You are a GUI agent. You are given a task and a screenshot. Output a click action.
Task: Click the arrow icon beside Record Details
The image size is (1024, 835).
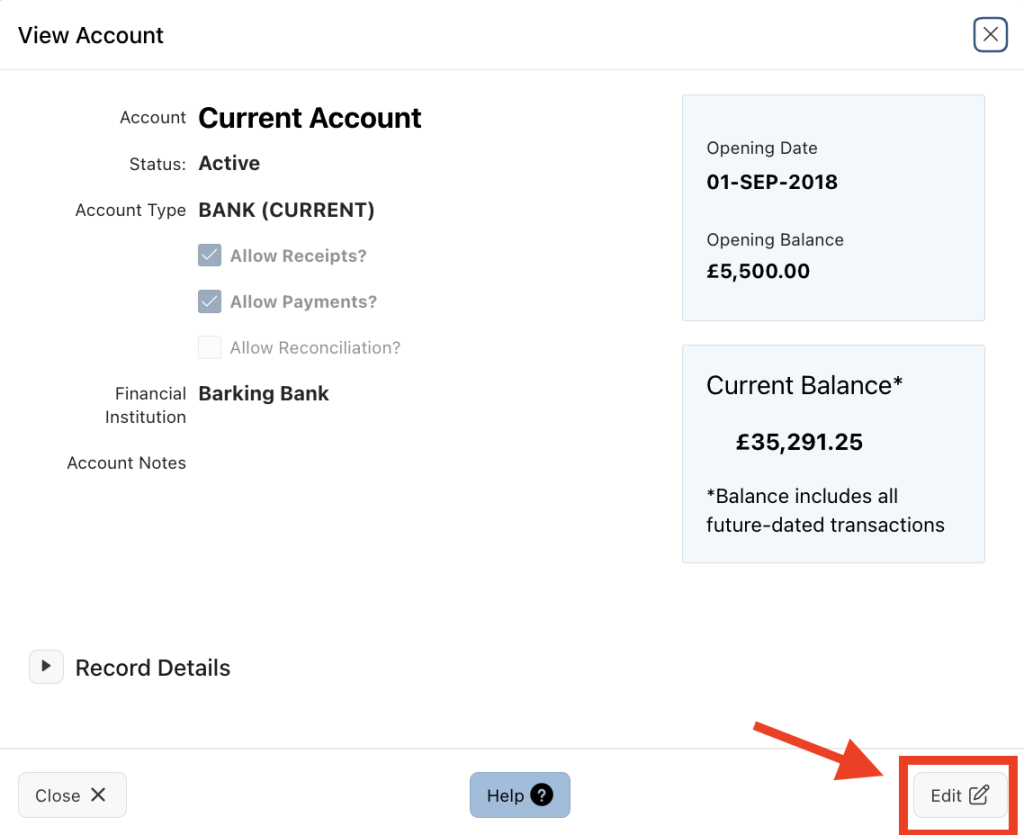(x=46, y=667)
